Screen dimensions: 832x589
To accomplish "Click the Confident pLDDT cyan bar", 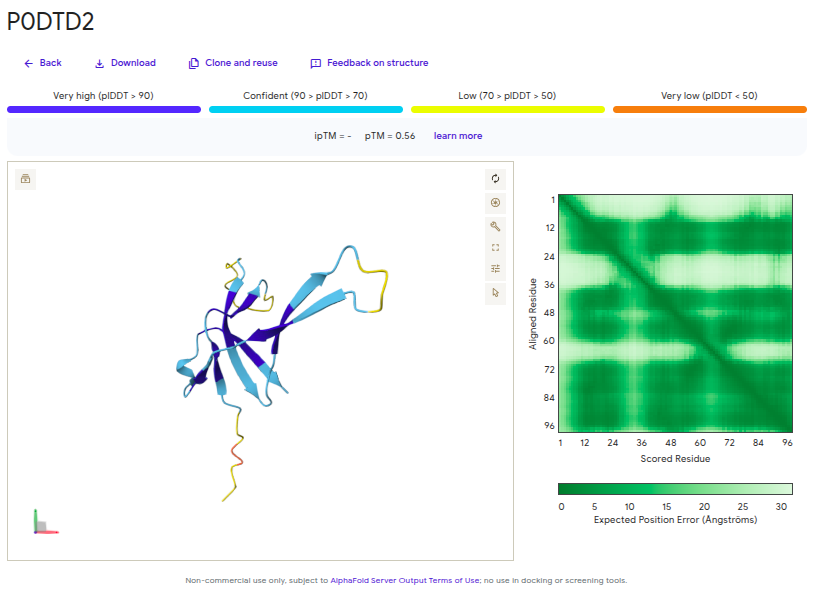I will click(306, 109).
